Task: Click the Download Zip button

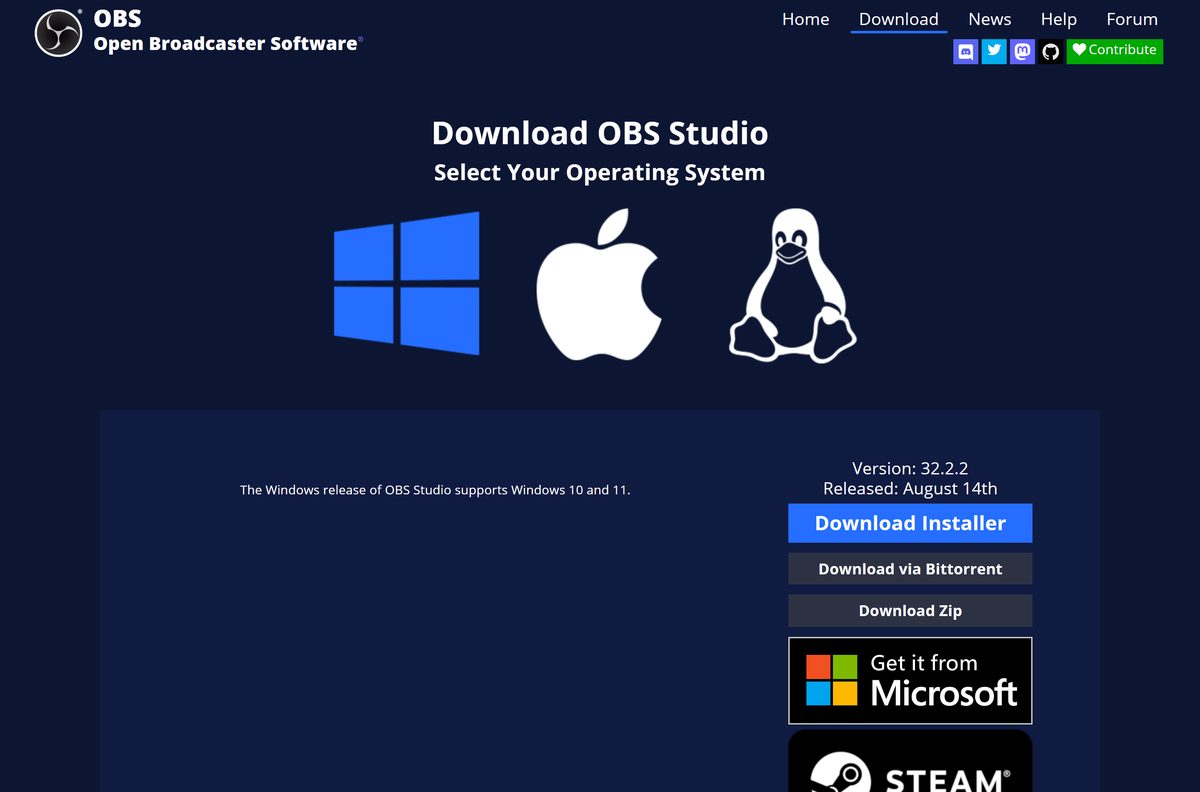Action: click(x=910, y=611)
